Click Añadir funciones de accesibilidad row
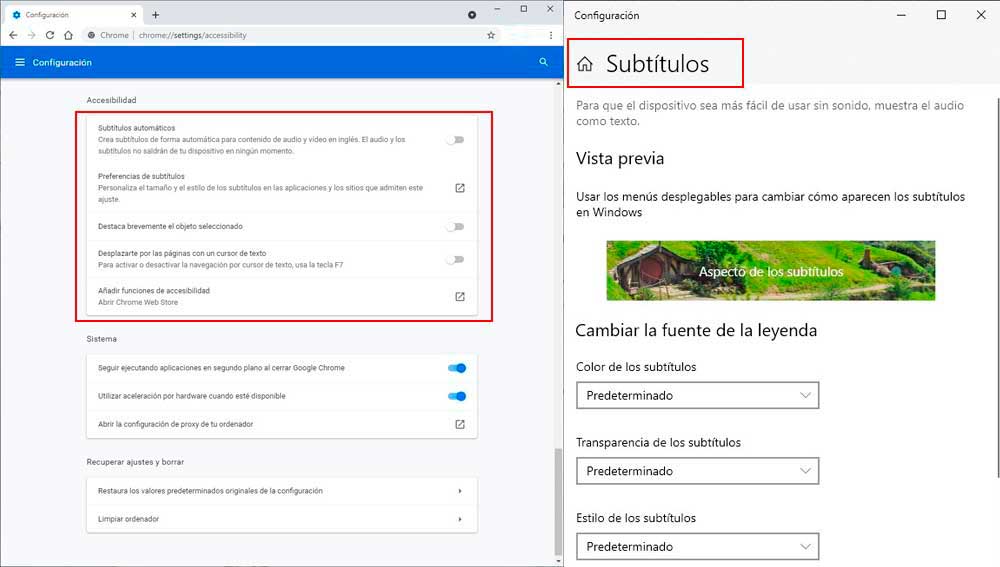 (281, 297)
